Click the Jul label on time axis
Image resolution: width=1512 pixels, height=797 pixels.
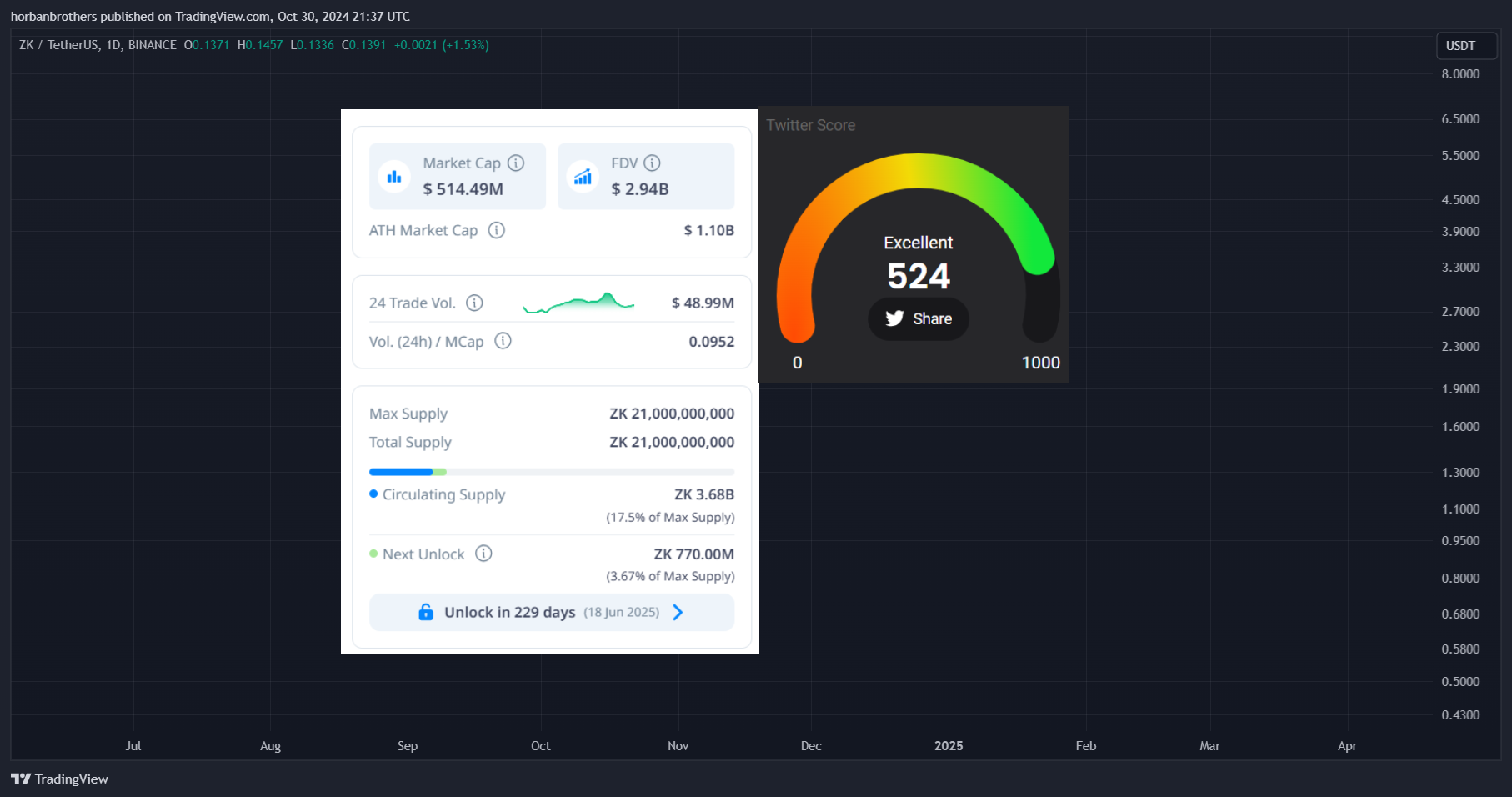133,746
